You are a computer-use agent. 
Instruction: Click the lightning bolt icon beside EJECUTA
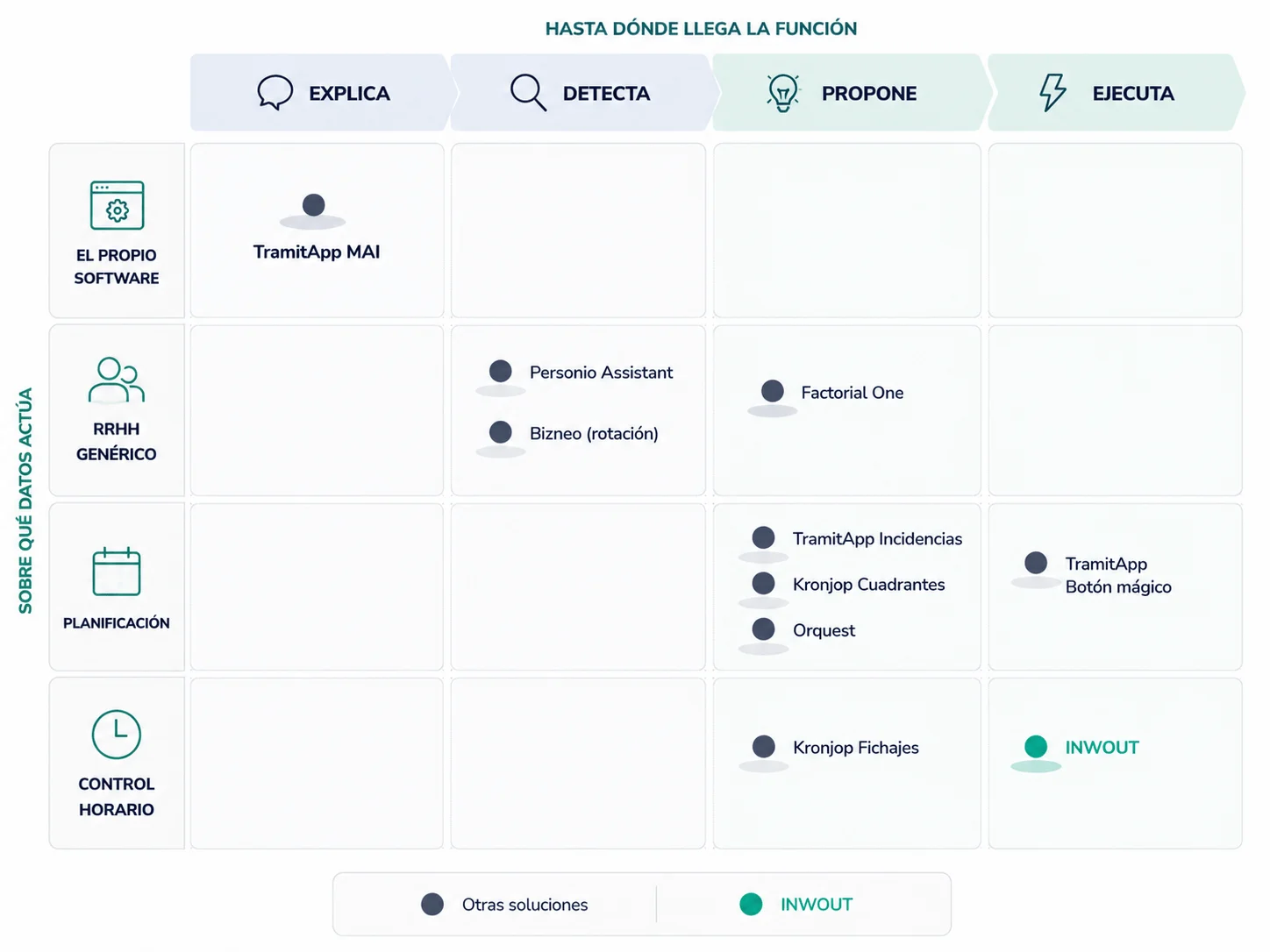pyautogui.click(x=1052, y=92)
